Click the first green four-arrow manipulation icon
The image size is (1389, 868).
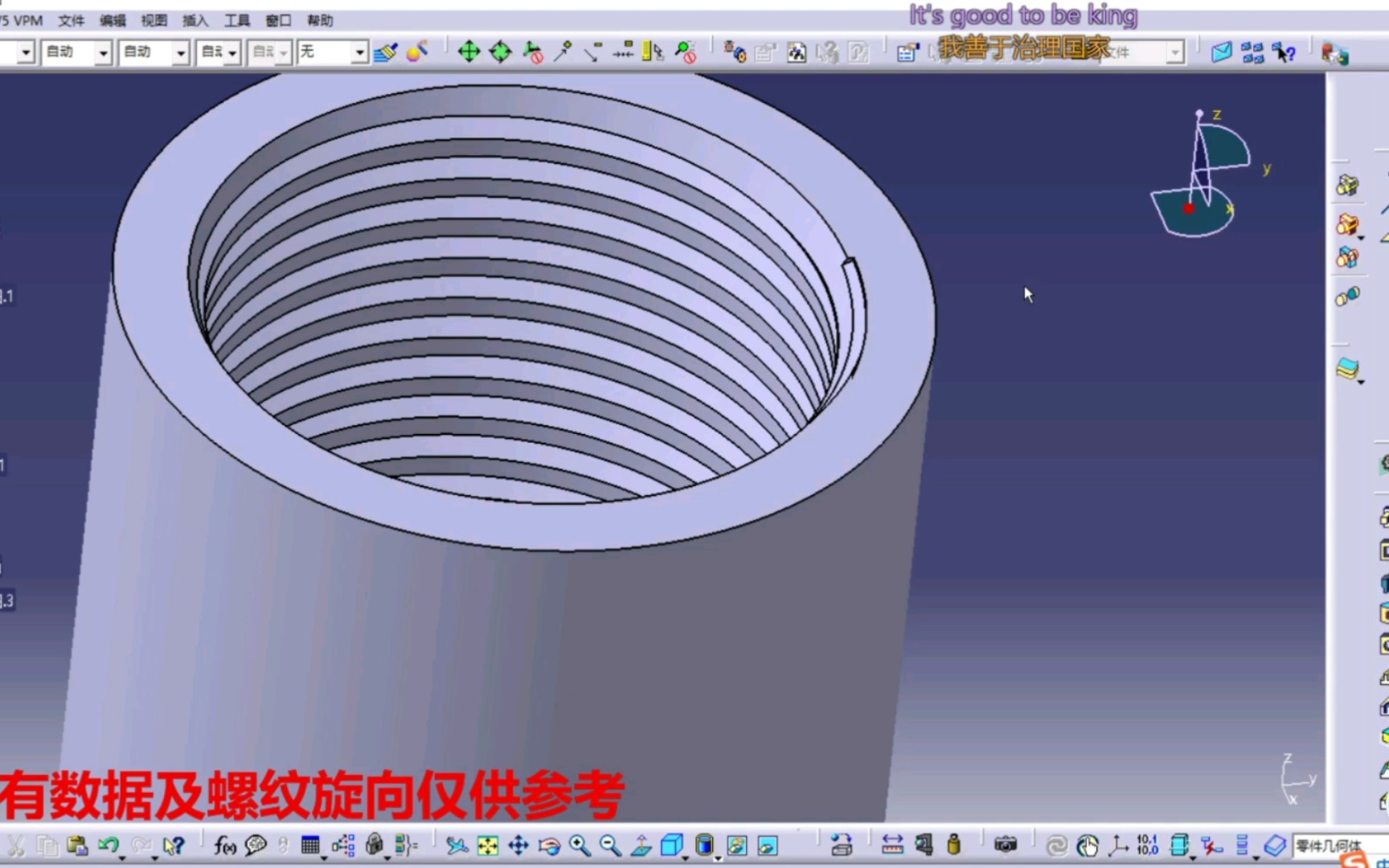coord(469,52)
